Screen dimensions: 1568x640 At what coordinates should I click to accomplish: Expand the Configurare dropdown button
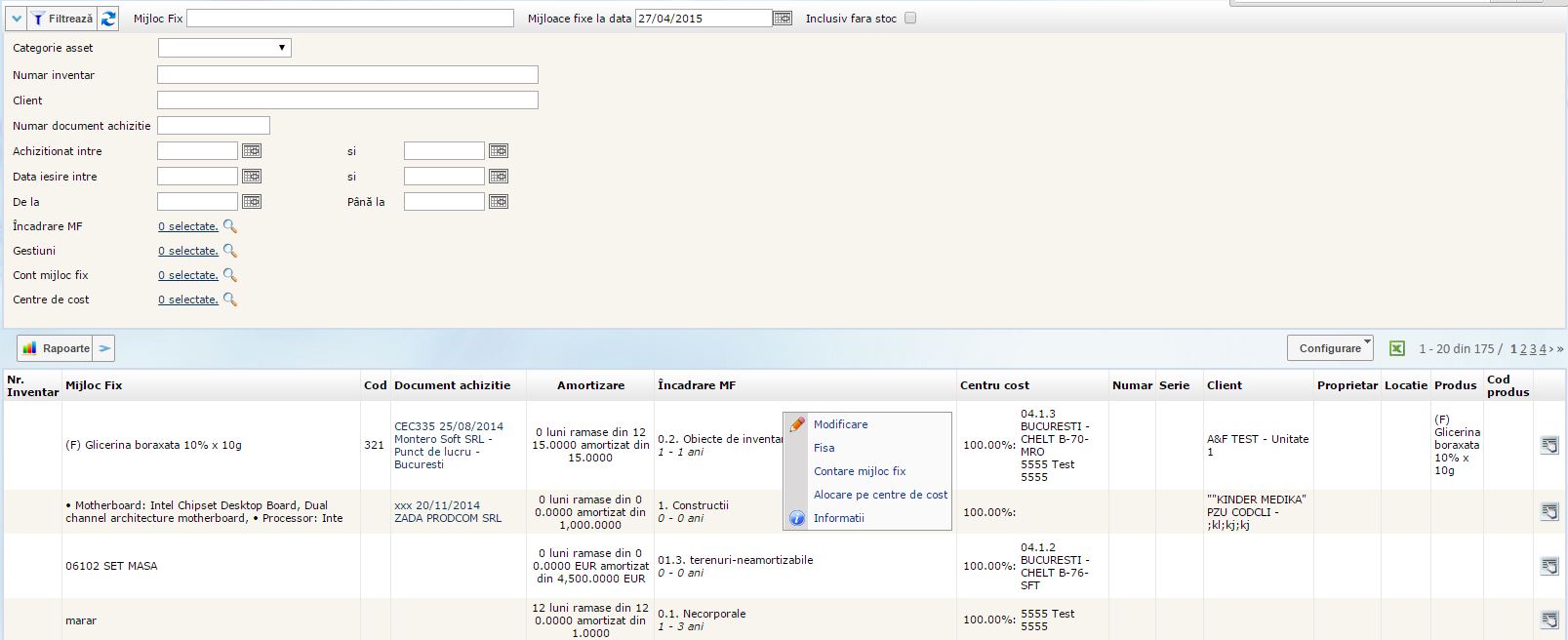point(1330,348)
